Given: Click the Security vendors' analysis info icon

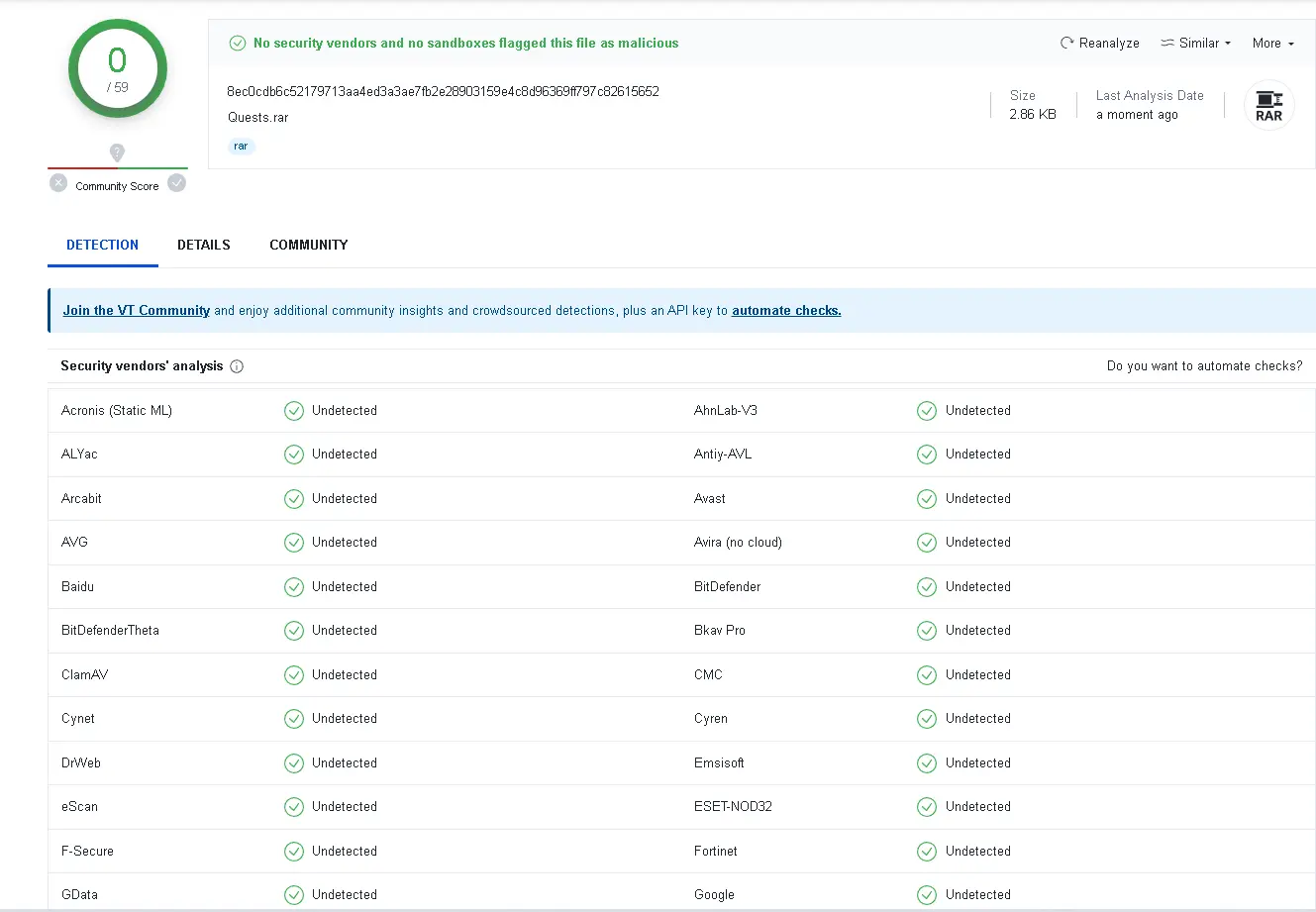Looking at the screenshot, I should [x=237, y=366].
